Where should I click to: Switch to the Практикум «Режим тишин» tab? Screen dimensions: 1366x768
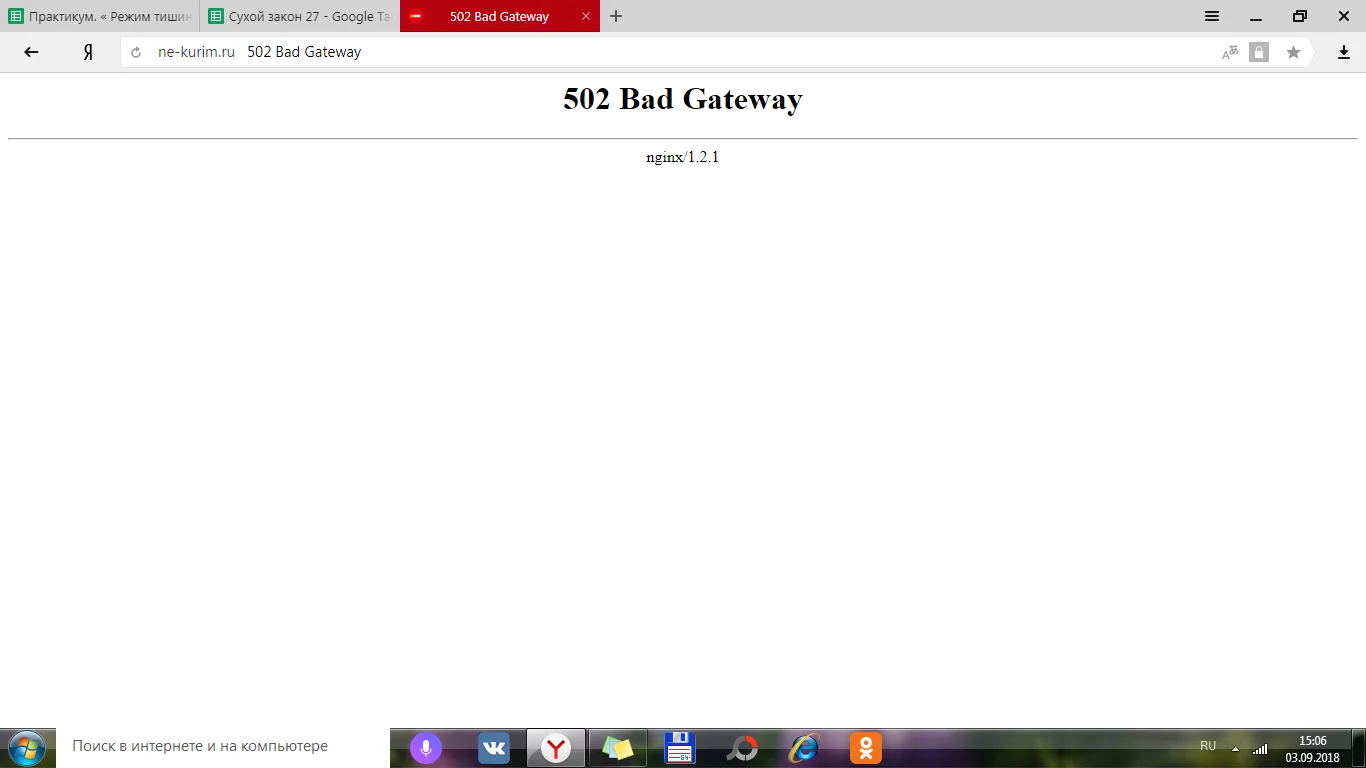pyautogui.click(x=100, y=16)
